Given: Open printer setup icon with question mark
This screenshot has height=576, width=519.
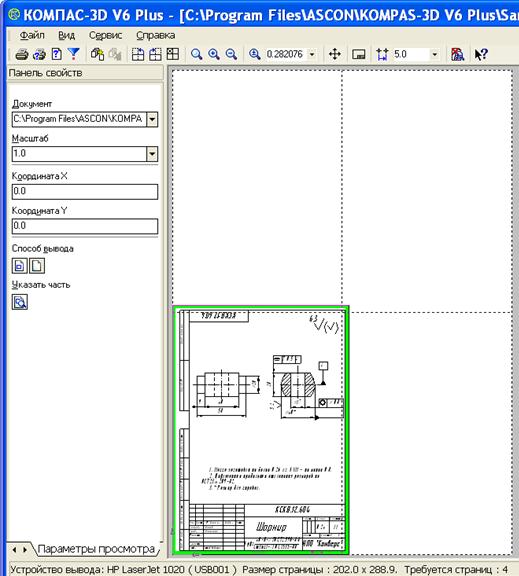Looking at the screenshot, I should tap(39, 54).
